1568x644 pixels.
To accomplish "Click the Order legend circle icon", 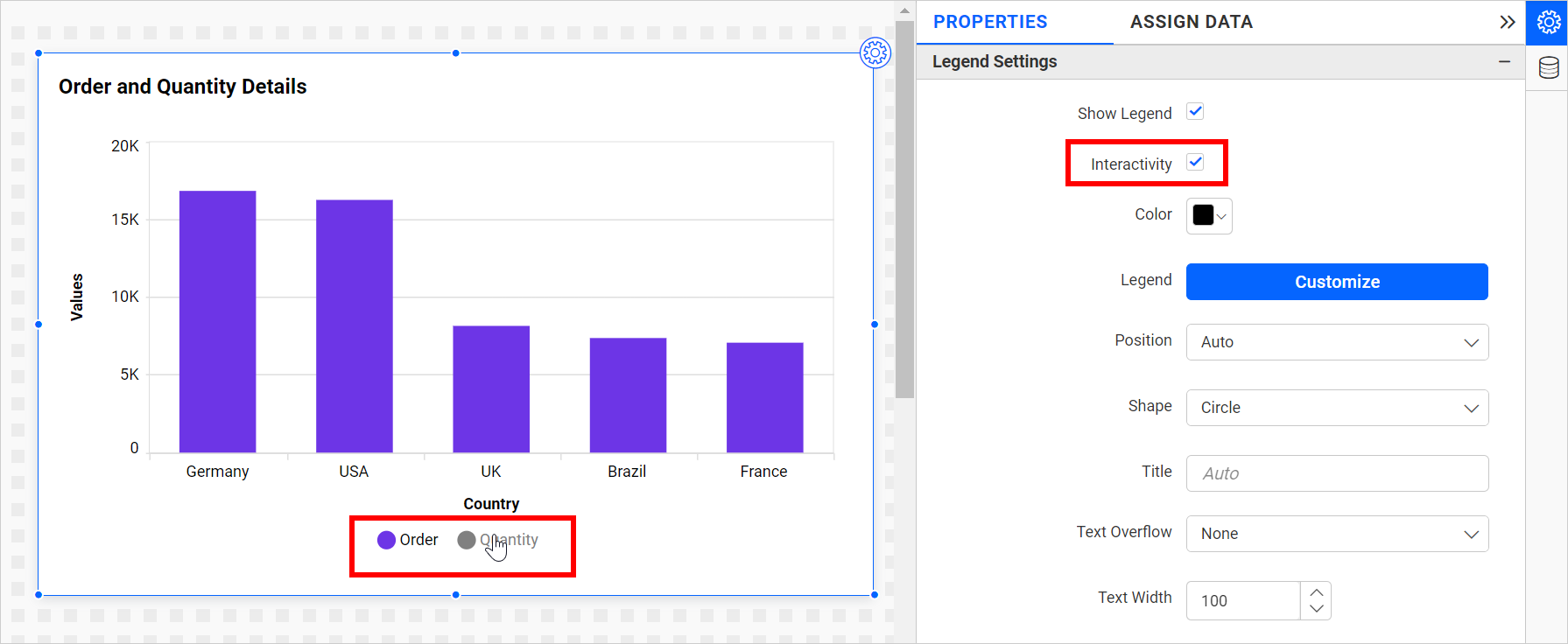I will point(386,541).
